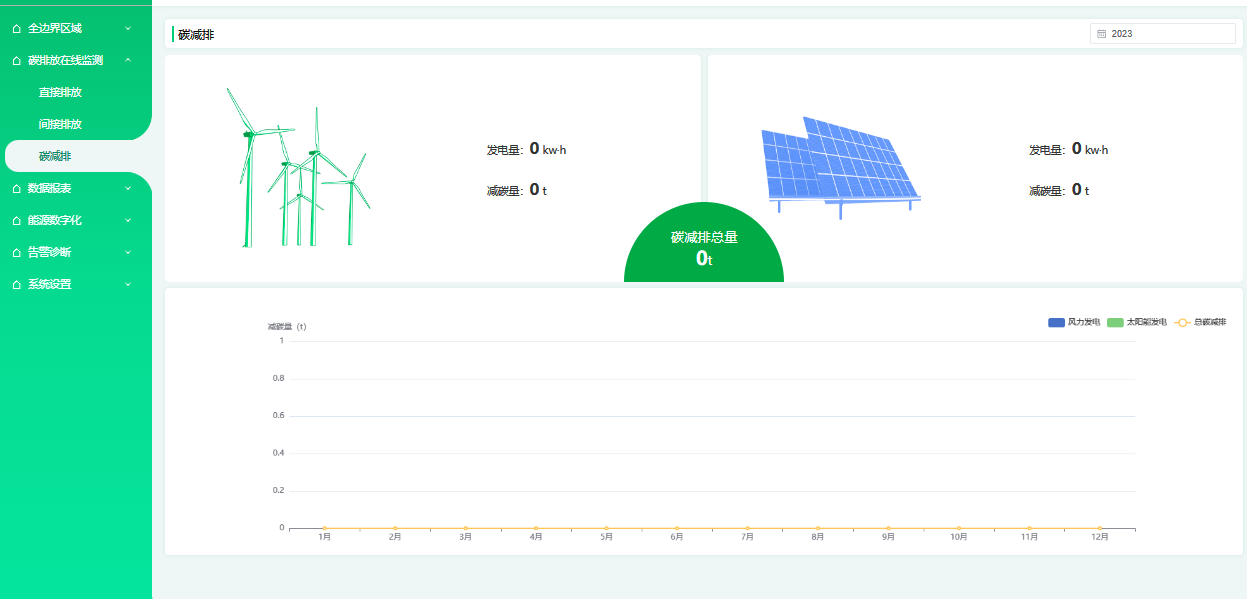Click the home icon beside 全边界区域
Screen dimensions: 1247x599
pos(16,29)
